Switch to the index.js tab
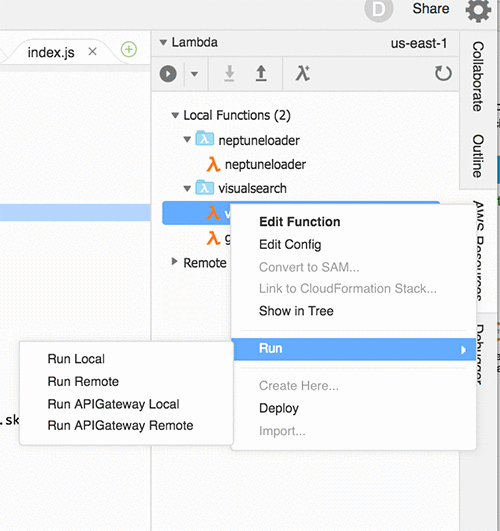Screen dimensions: 500x531 coord(51,52)
